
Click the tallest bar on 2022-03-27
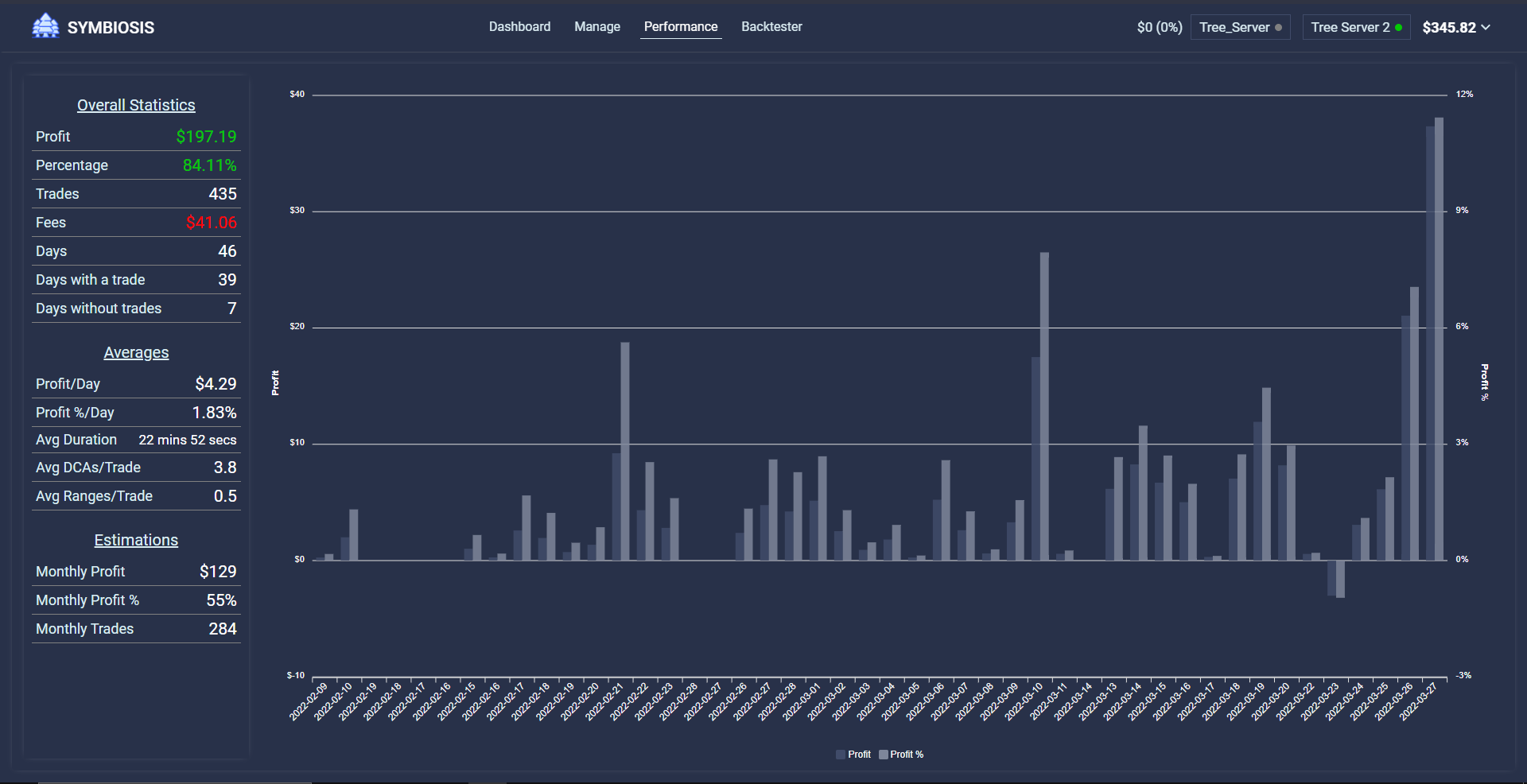point(1436,318)
